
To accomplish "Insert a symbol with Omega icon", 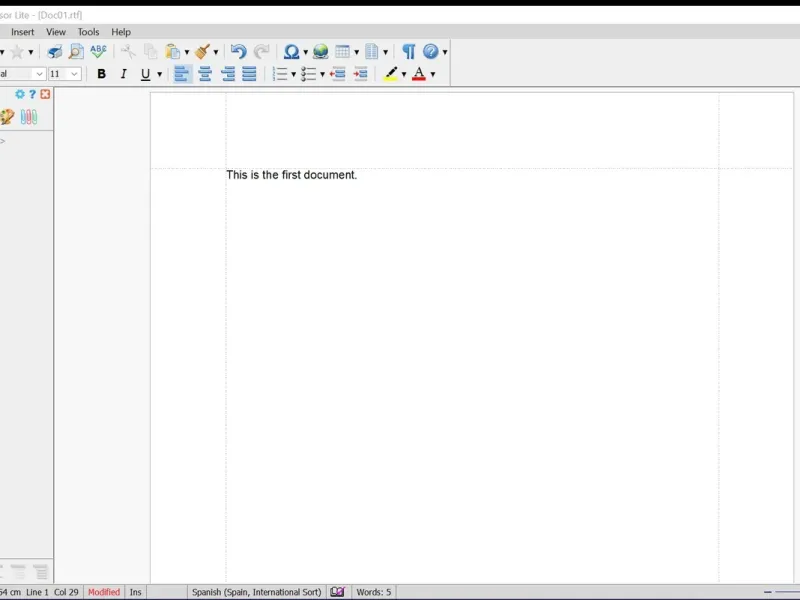I will [x=291, y=52].
